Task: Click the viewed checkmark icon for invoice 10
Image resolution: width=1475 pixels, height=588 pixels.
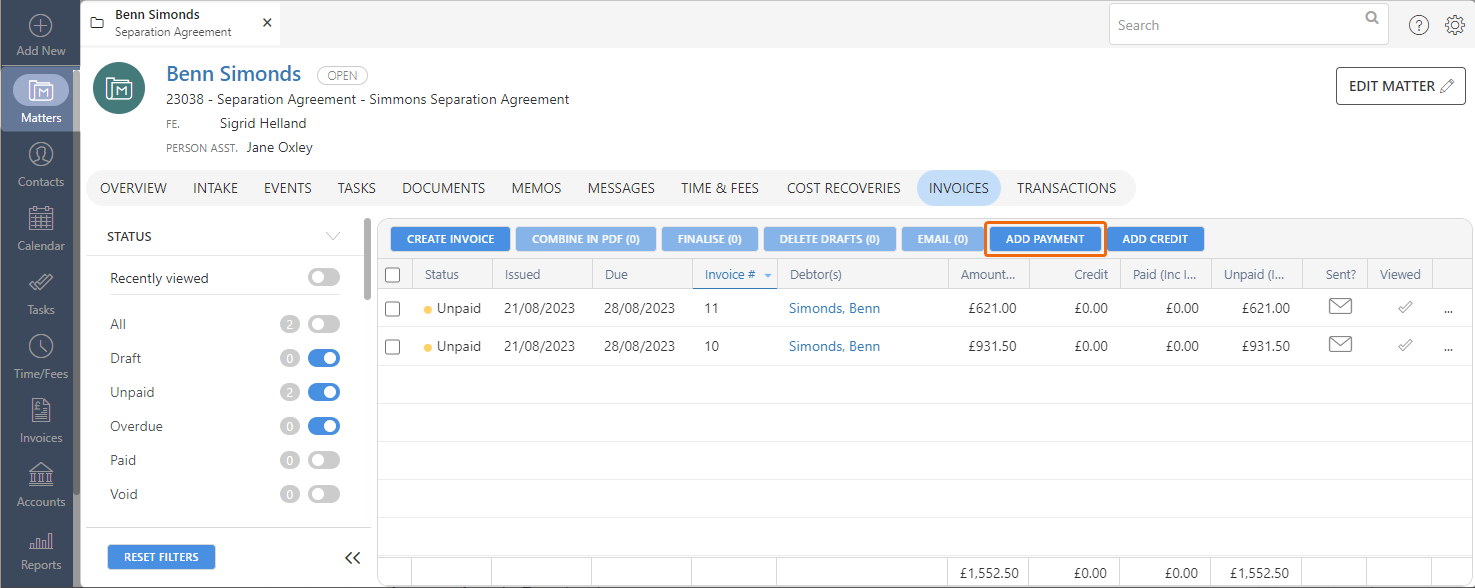Action: pyautogui.click(x=1405, y=346)
